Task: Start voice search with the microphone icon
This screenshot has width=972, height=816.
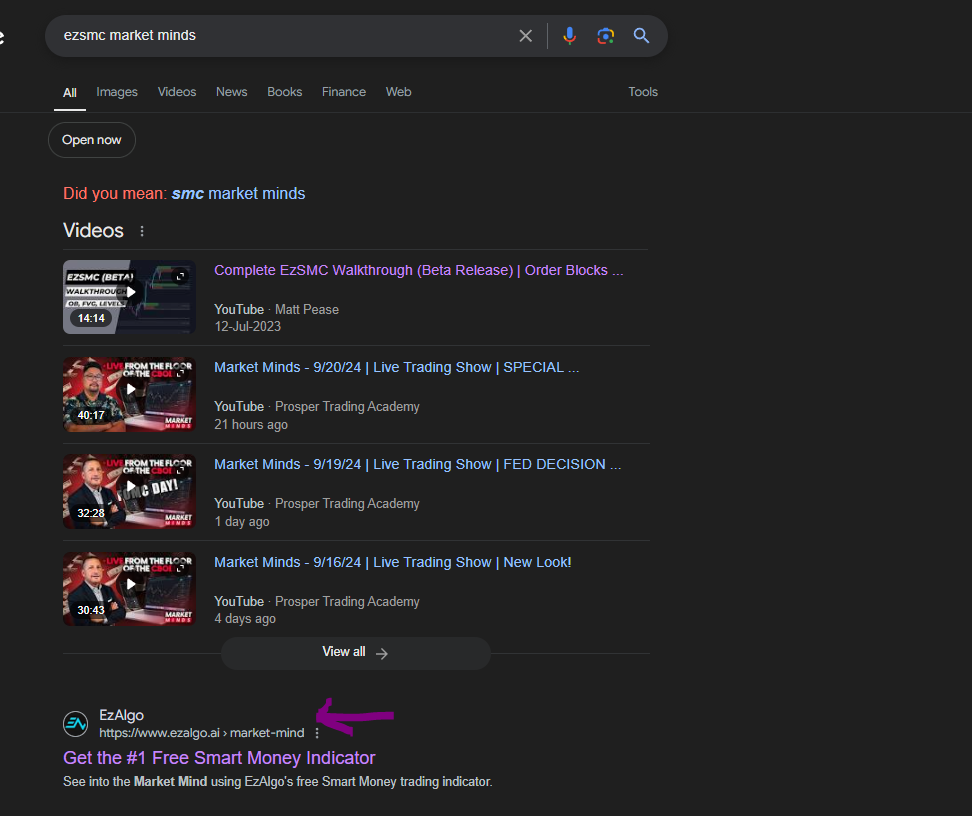Action: click(569, 36)
